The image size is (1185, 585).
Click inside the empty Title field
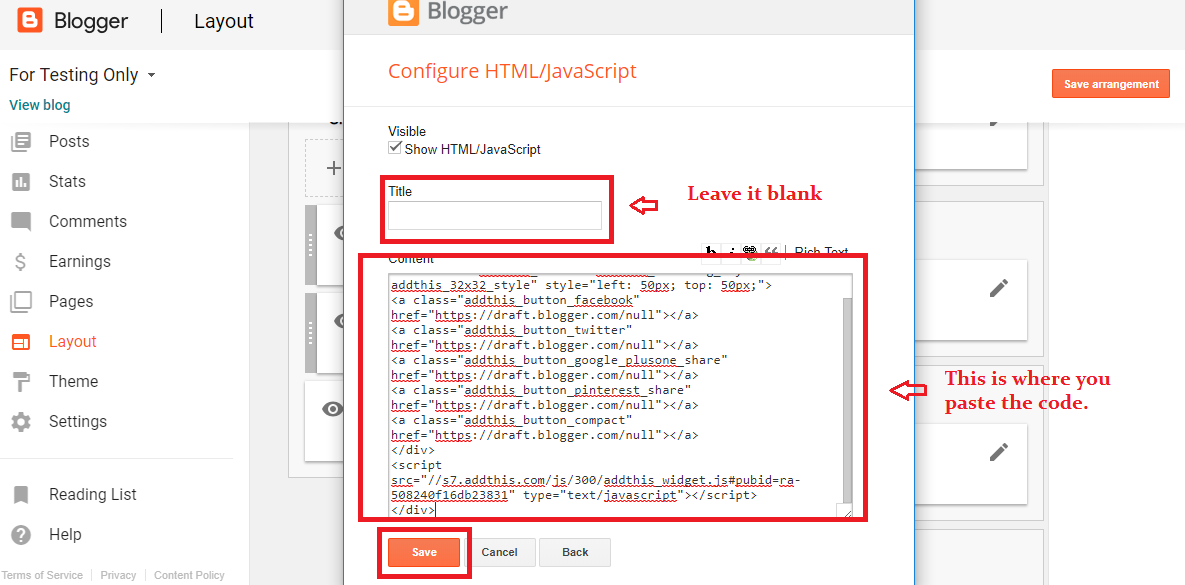point(497,215)
